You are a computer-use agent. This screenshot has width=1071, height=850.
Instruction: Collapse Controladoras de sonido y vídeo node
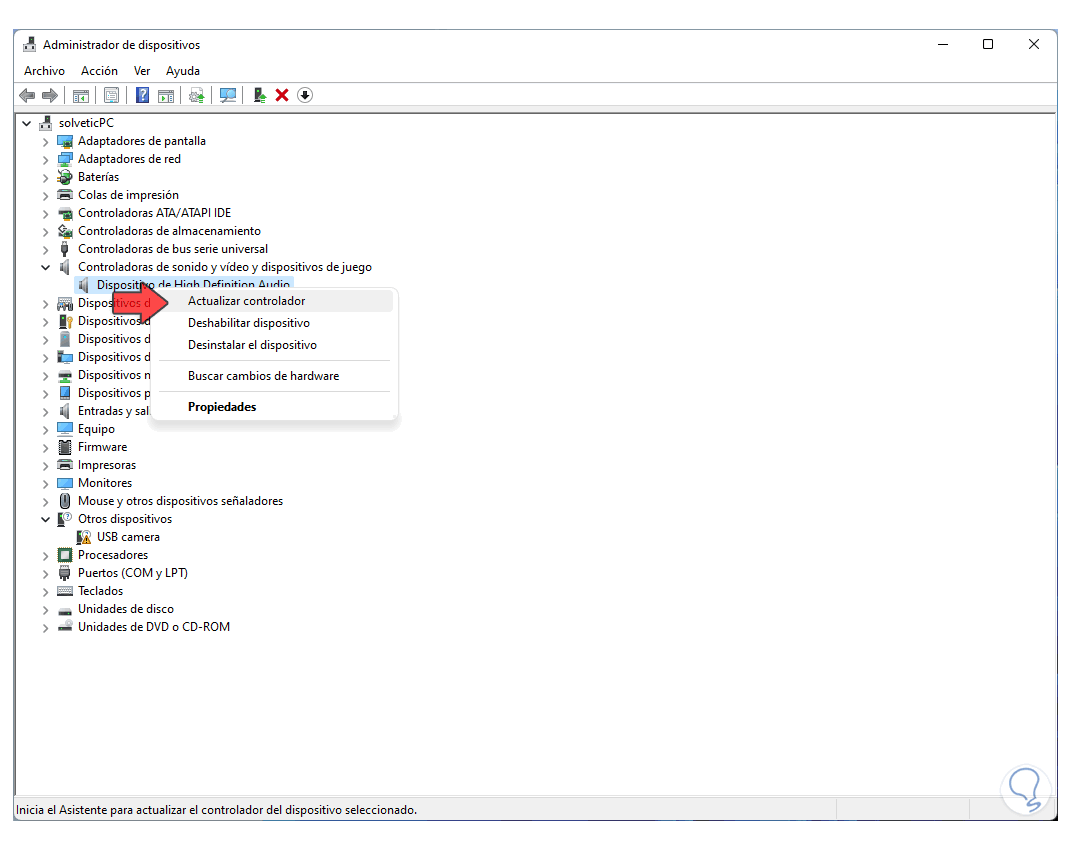click(45, 267)
